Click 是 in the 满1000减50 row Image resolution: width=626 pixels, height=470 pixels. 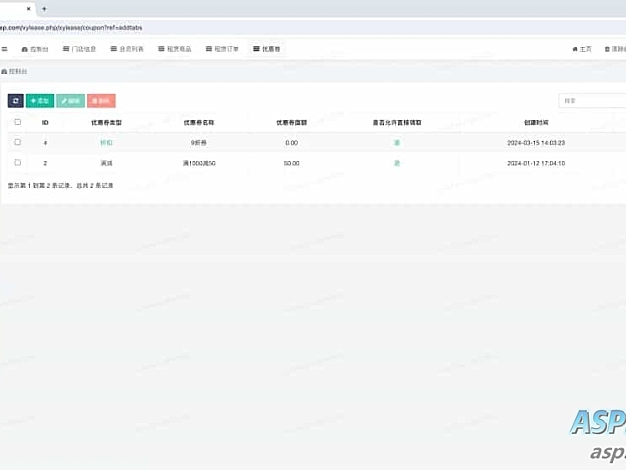click(397, 163)
